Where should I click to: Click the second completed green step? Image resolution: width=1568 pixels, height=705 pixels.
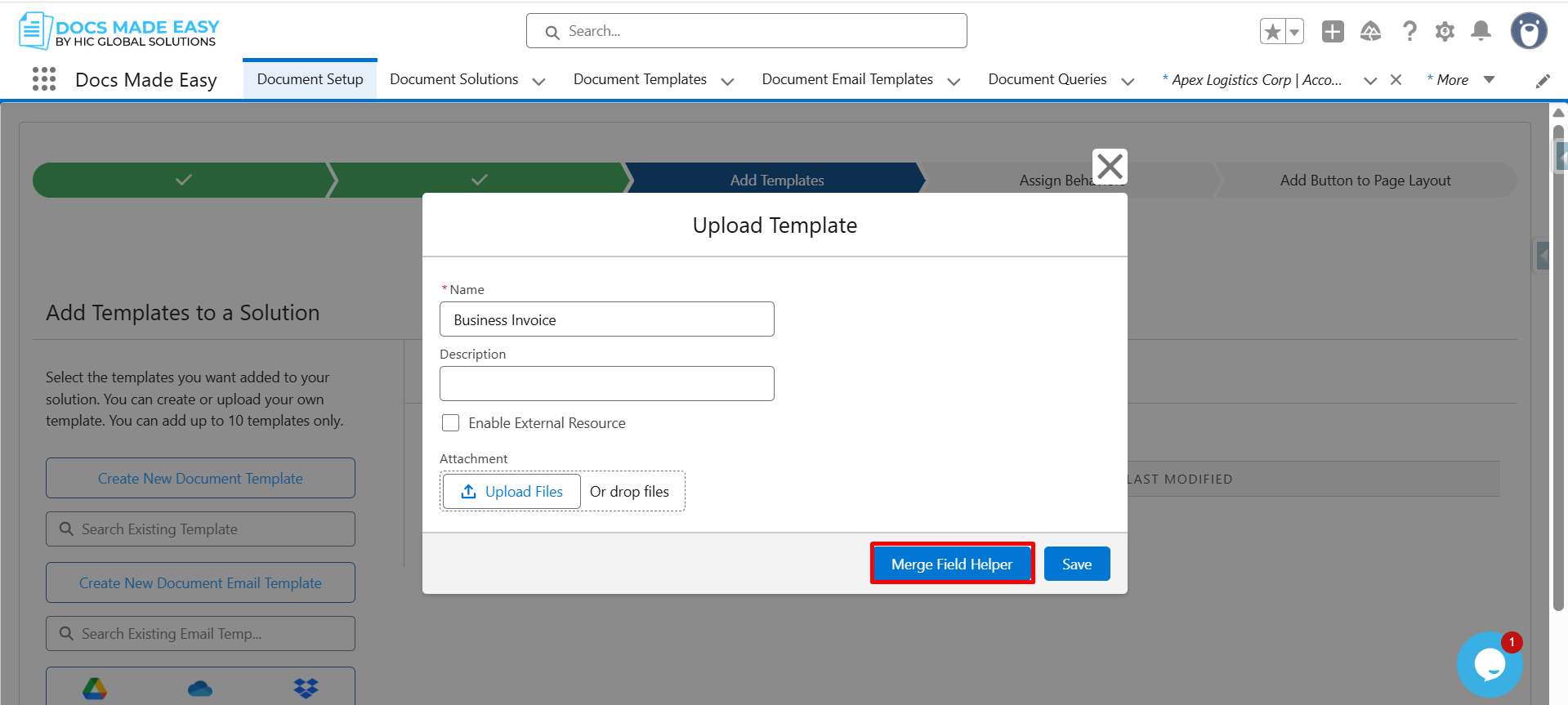(x=479, y=180)
